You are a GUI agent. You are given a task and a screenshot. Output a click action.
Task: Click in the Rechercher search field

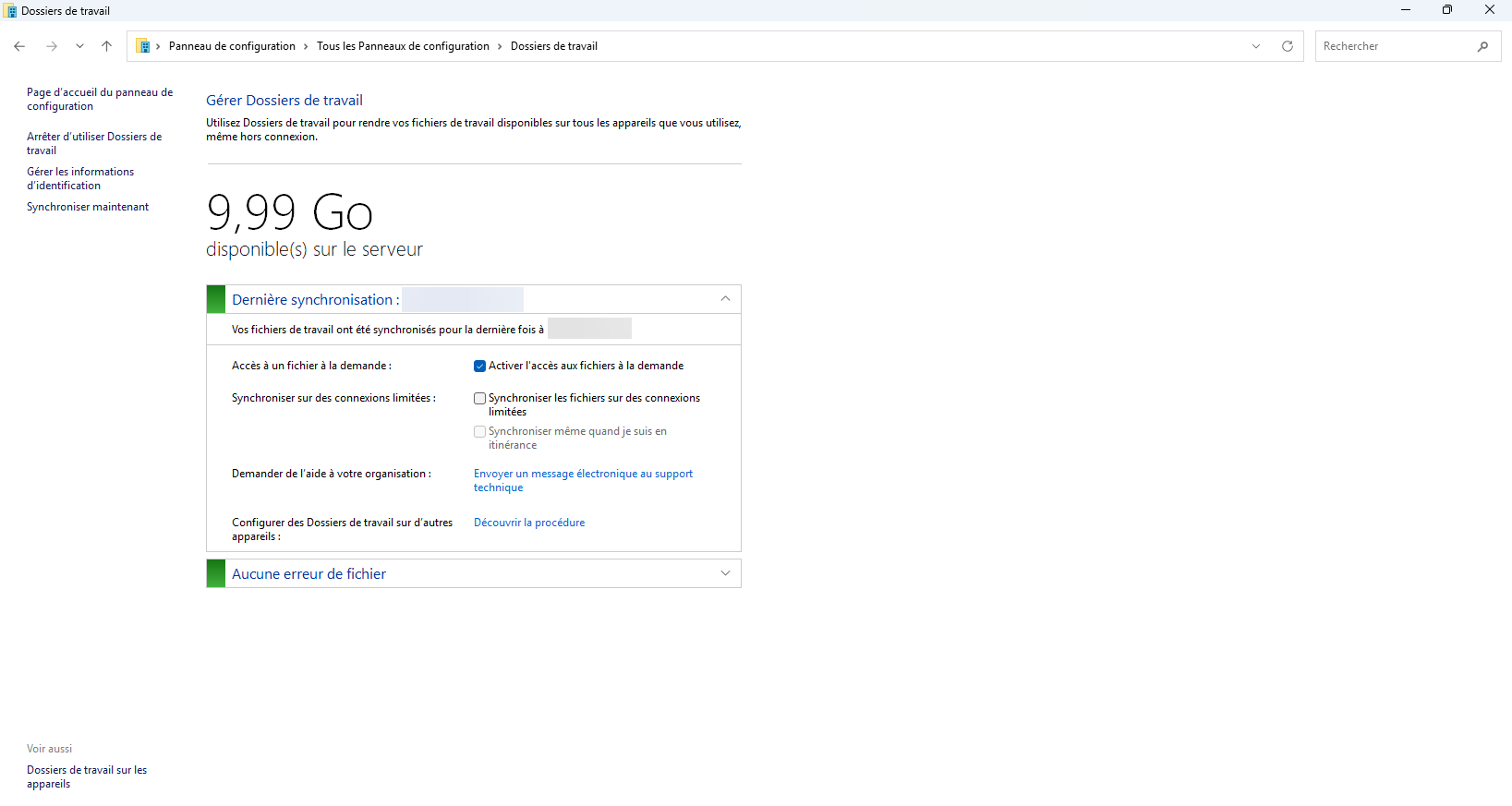(1395, 46)
